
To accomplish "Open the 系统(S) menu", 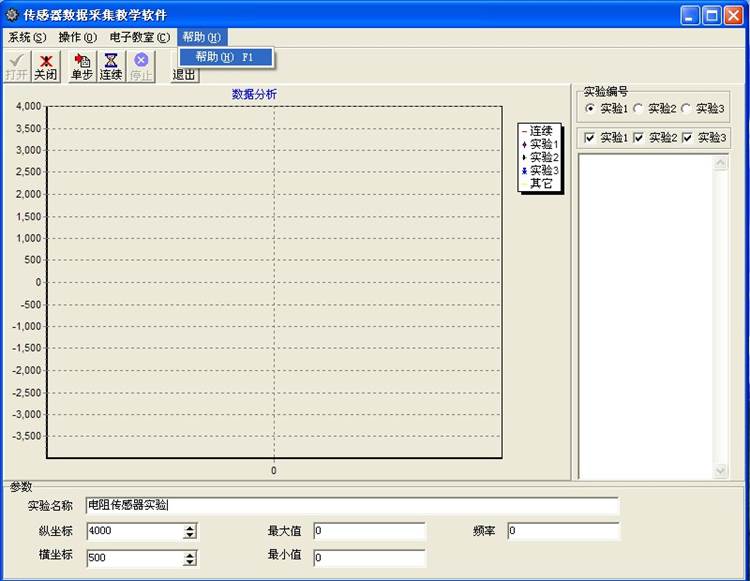I will click(27, 37).
